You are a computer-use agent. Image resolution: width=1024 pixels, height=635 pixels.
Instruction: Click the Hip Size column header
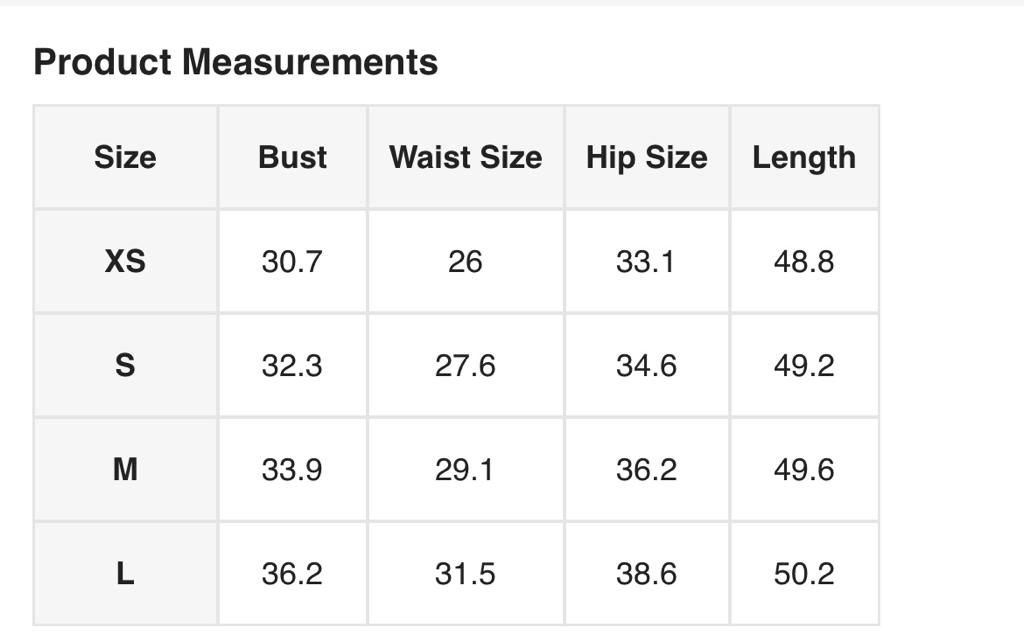pos(646,157)
